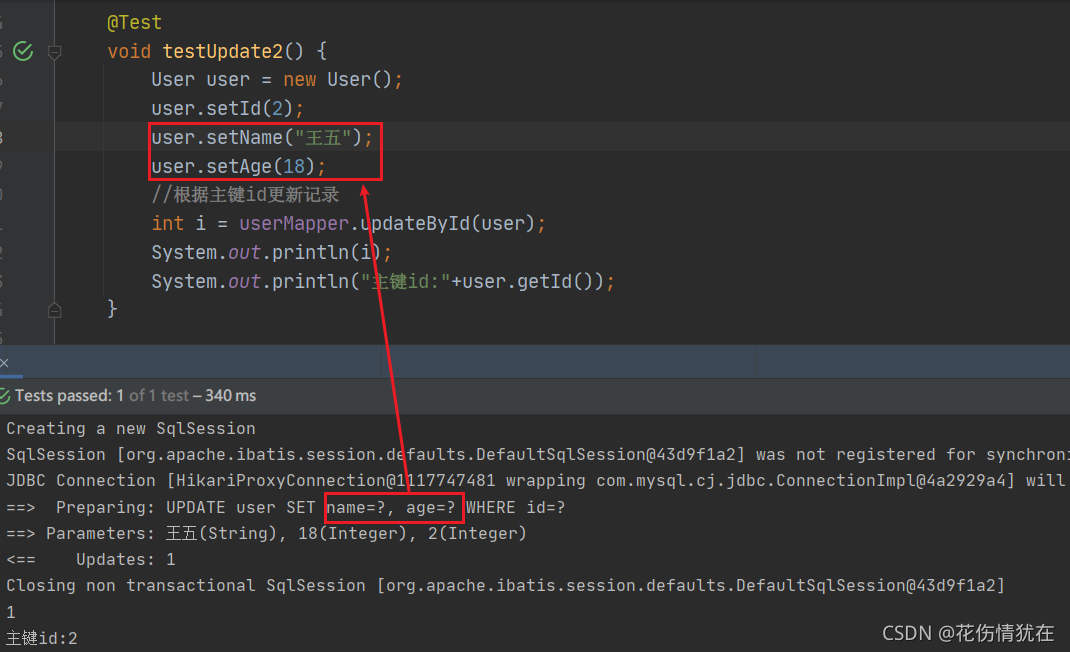1070x652 pixels.
Task: Place cursor on testUpdate2 method name
Action: tap(222, 51)
